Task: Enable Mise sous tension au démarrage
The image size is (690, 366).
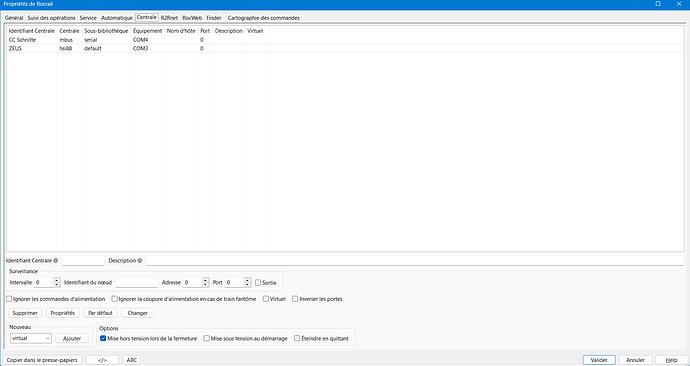Action: coord(206,338)
